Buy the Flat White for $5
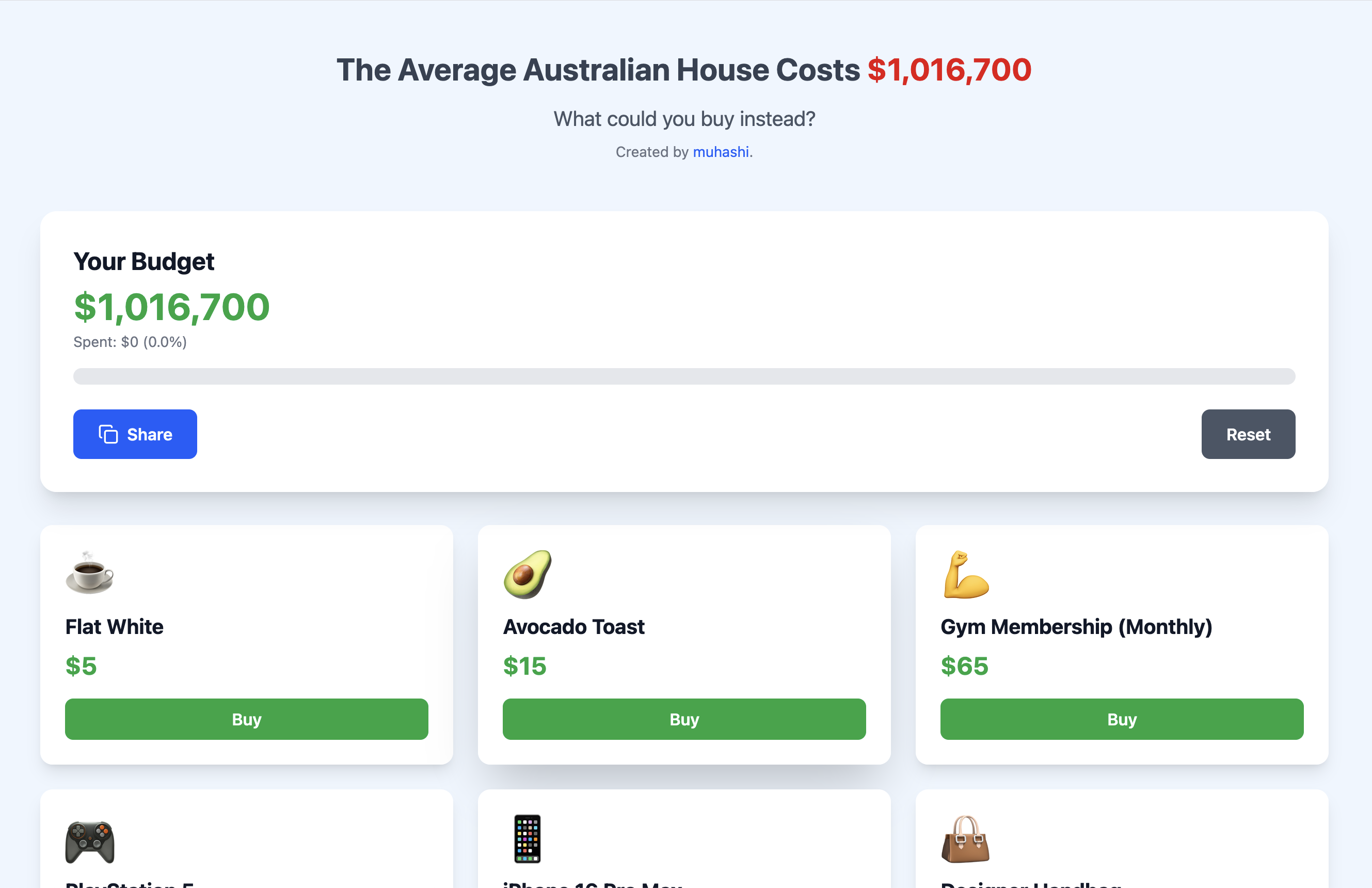The width and height of the screenshot is (1372, 888). [x=246, y=719]
